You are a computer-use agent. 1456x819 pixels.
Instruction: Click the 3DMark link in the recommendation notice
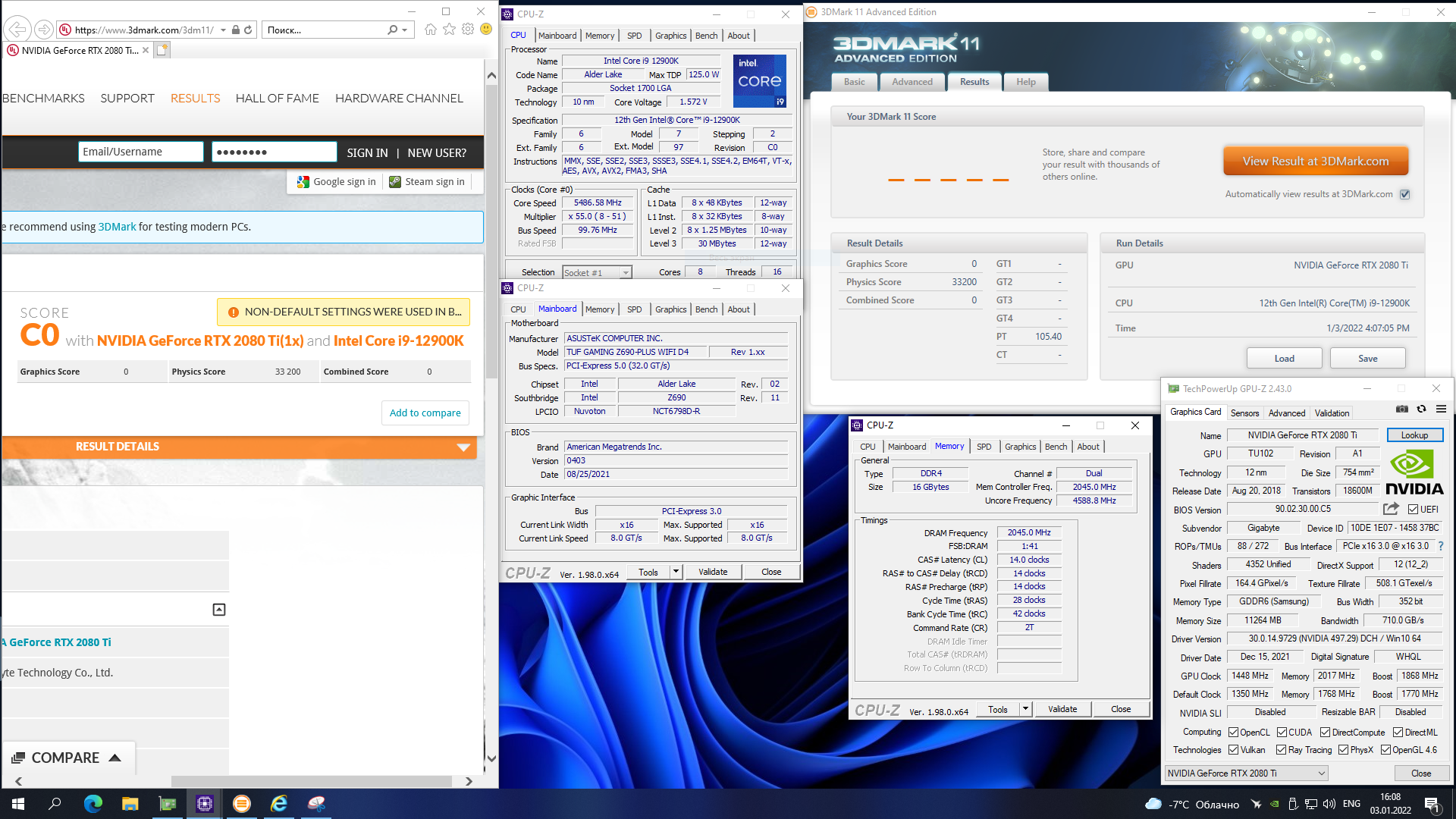tap(117, 227)
